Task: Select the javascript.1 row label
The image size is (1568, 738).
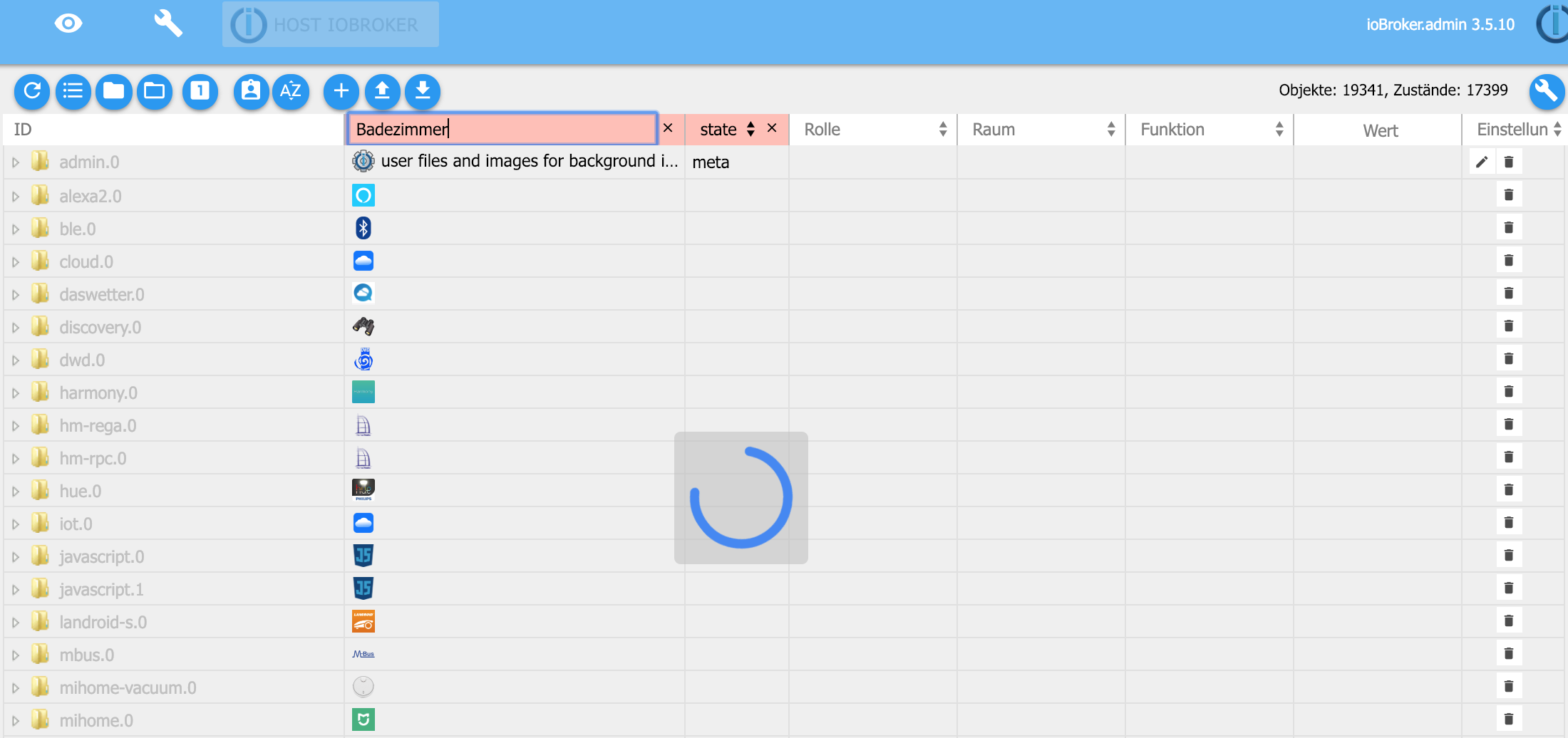Action: point(102,589)
